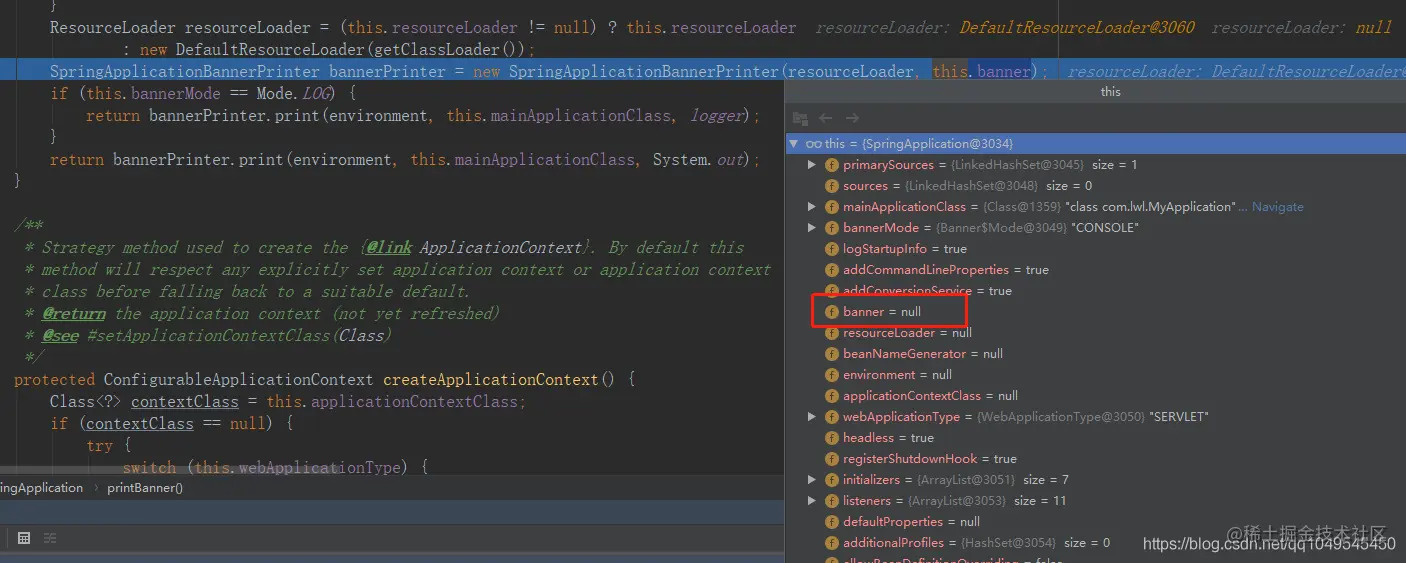Click 'System.out' in return statement

(699, 160)
